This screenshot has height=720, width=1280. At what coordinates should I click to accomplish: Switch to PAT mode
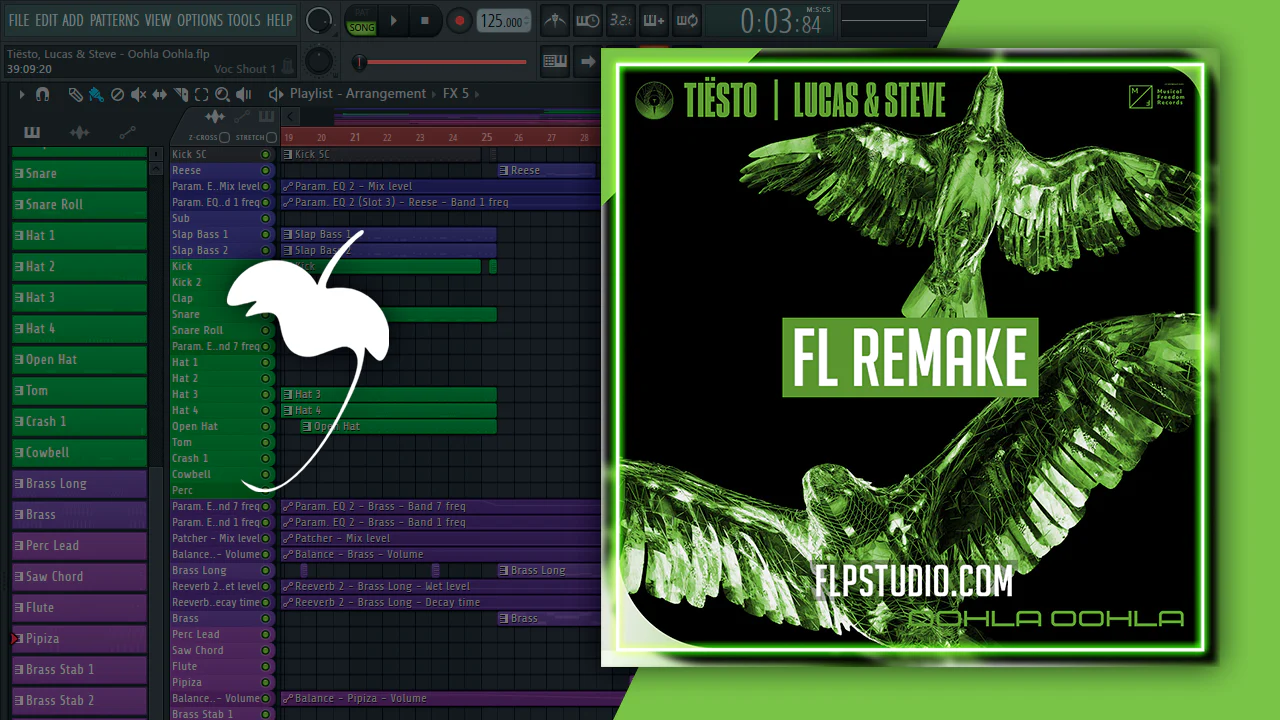(361, 13)
